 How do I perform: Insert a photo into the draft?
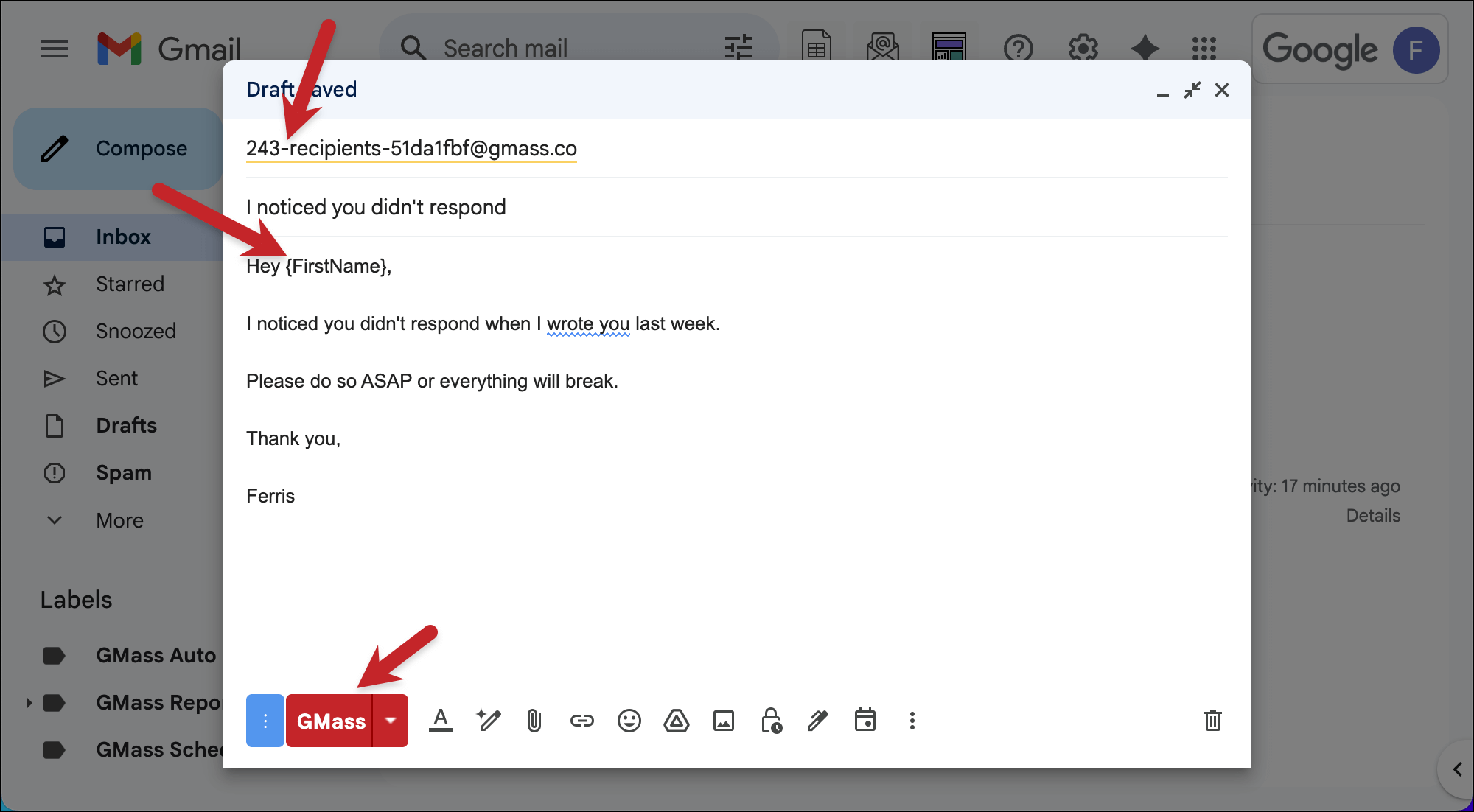pos(724,721)
